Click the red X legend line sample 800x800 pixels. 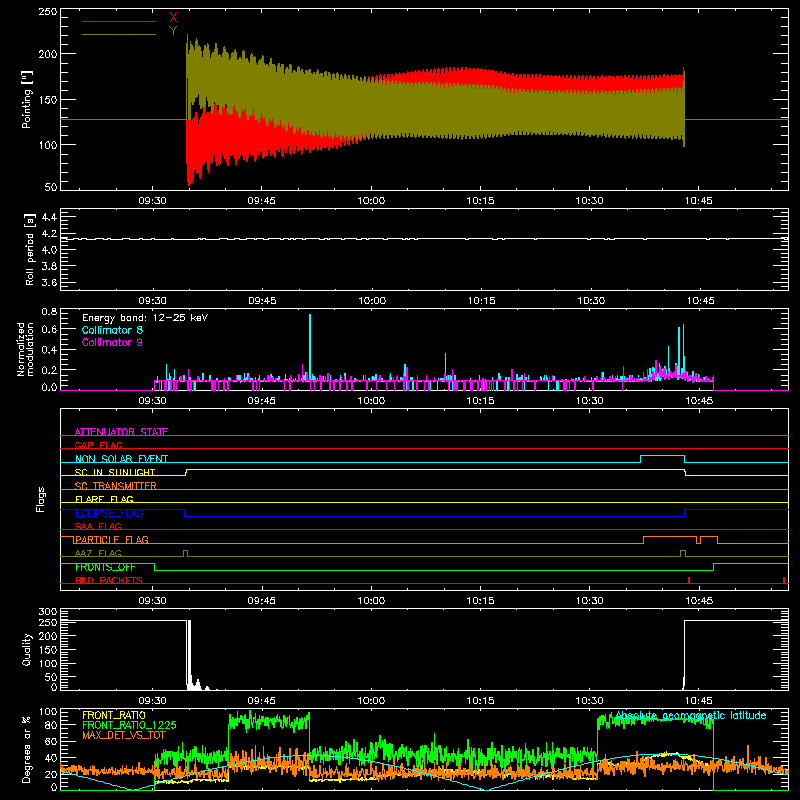tap(119, 21)
